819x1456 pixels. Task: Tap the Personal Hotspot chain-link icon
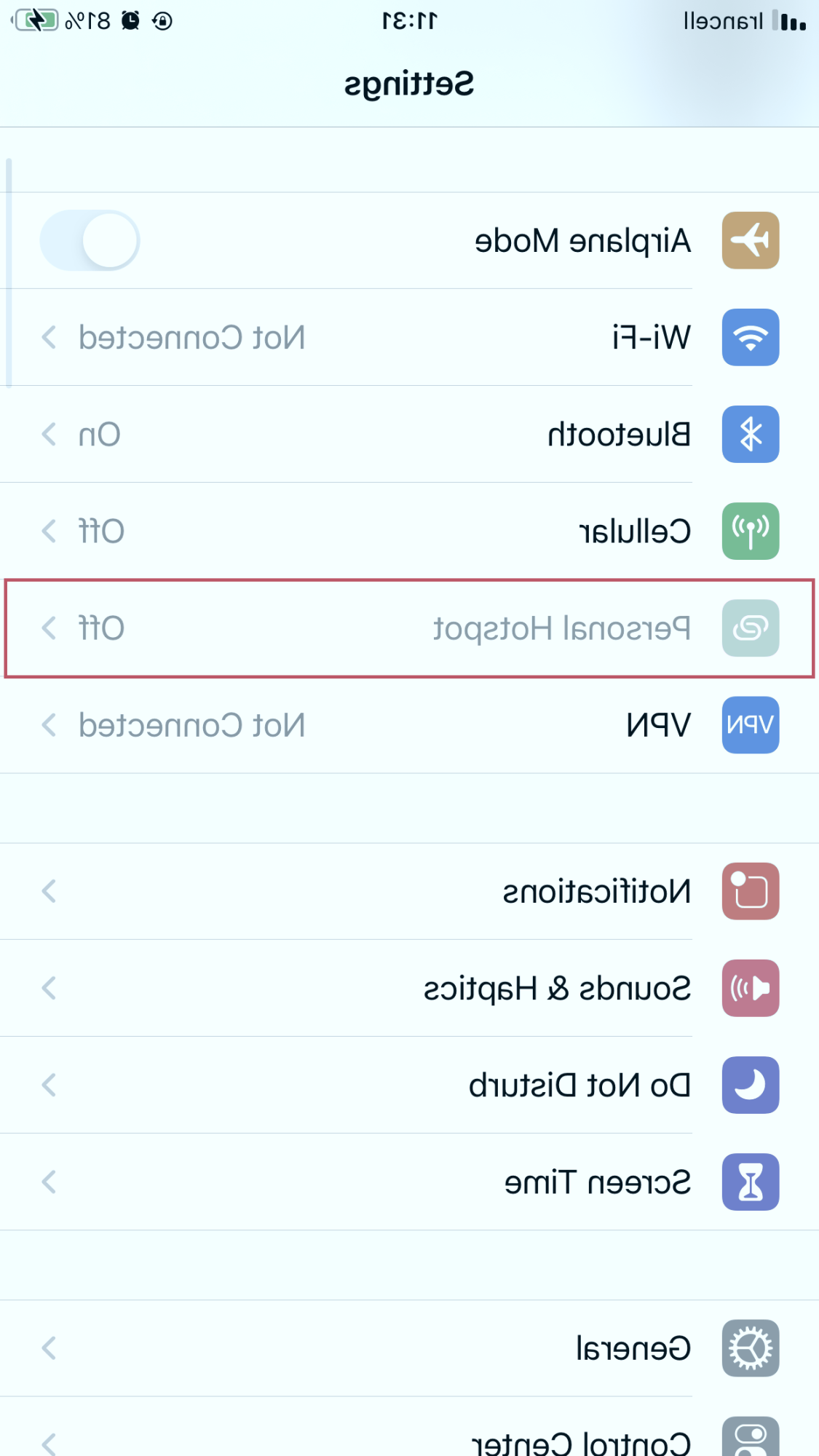tap(750, 628)
